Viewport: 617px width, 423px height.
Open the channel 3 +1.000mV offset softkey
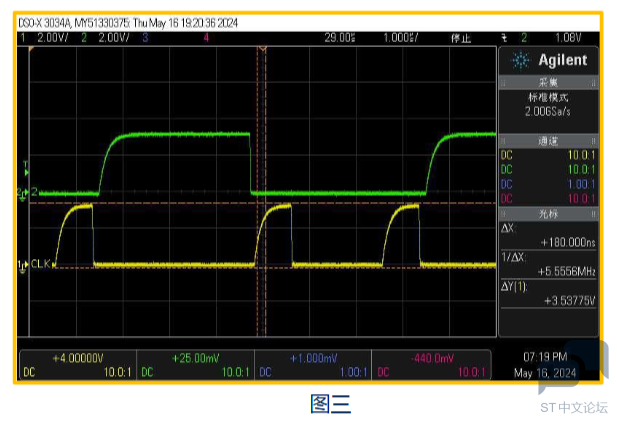point(313,364)
